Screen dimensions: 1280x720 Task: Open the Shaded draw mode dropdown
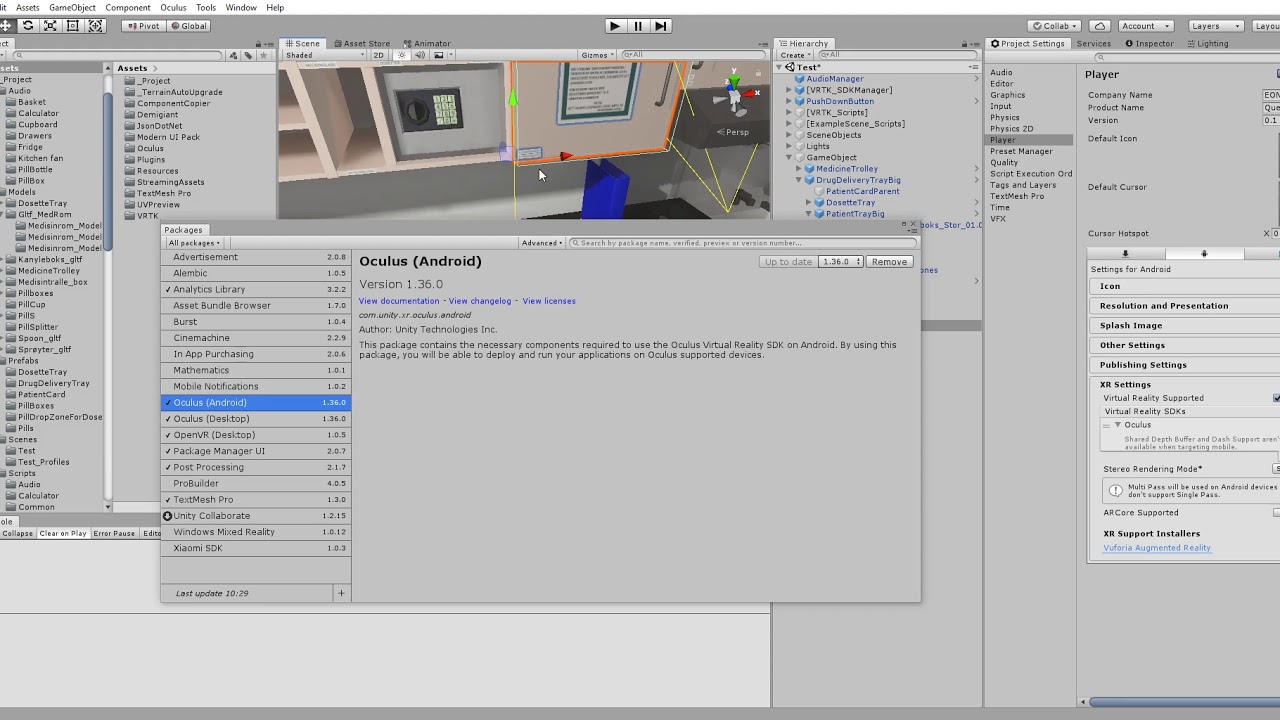[324, 55]
